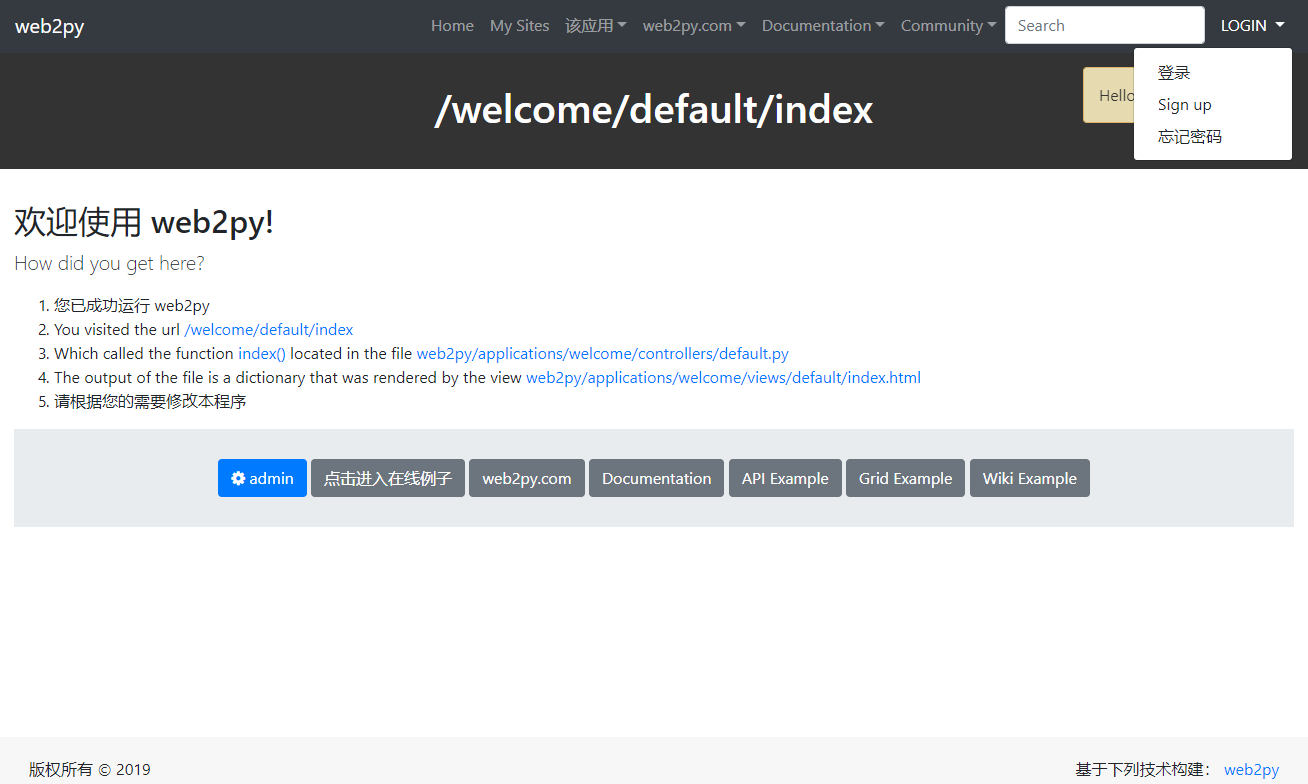Open controllers/default.py file link
This screenshot has height=784, width=1308.
pyautogui.click(x=603, y=354)
